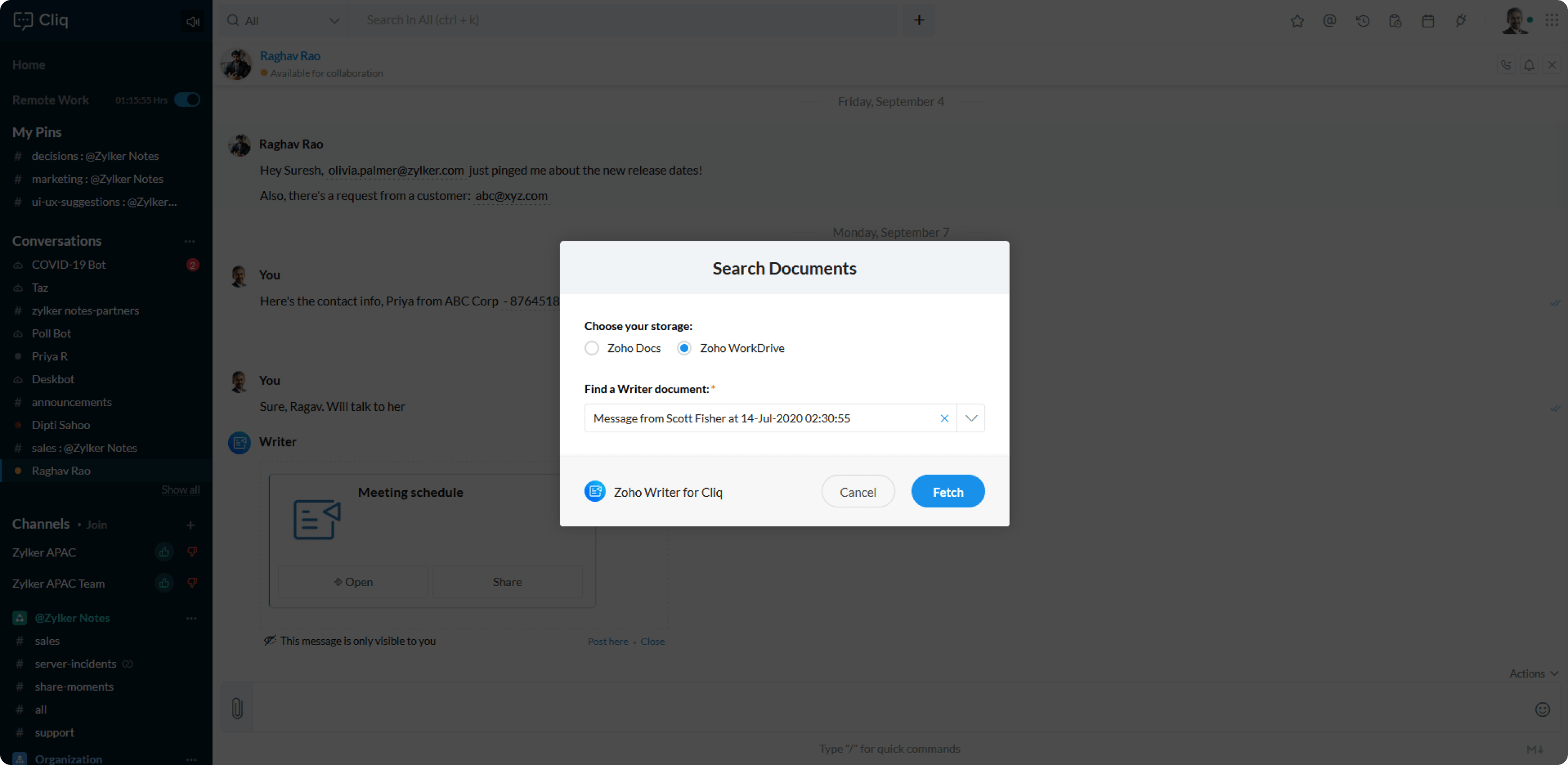Viewport: 1568px width, 765px height.
Task: Open @Zylker Notes more options dots
Action: pyautogui.click(x=191, y=618)
